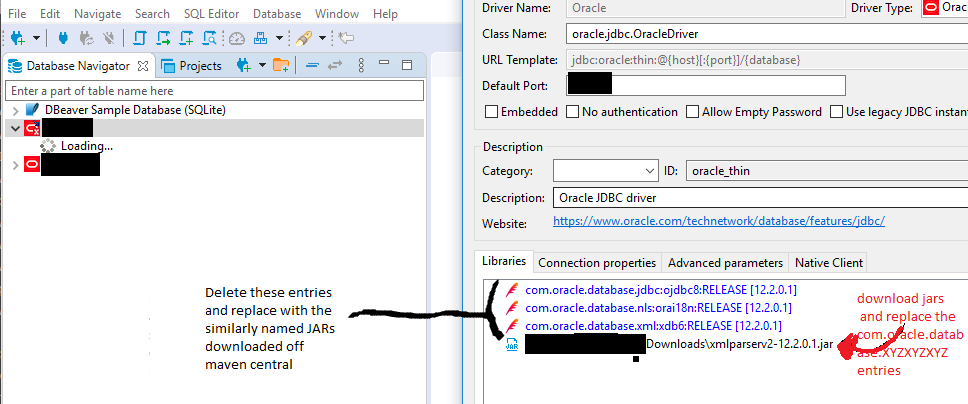
Task: Open the Window menu
Action: (x=336, y=14)
